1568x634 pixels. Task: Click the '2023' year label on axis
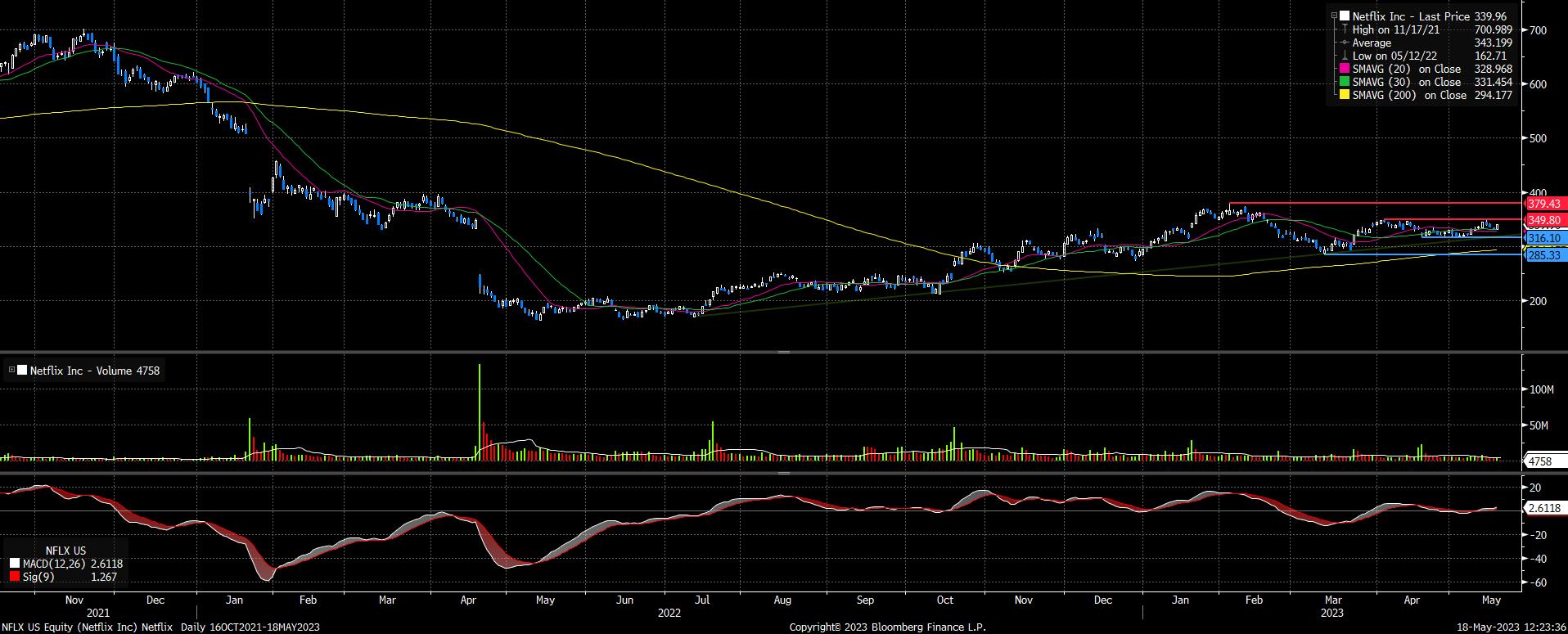click(1331, 612)
